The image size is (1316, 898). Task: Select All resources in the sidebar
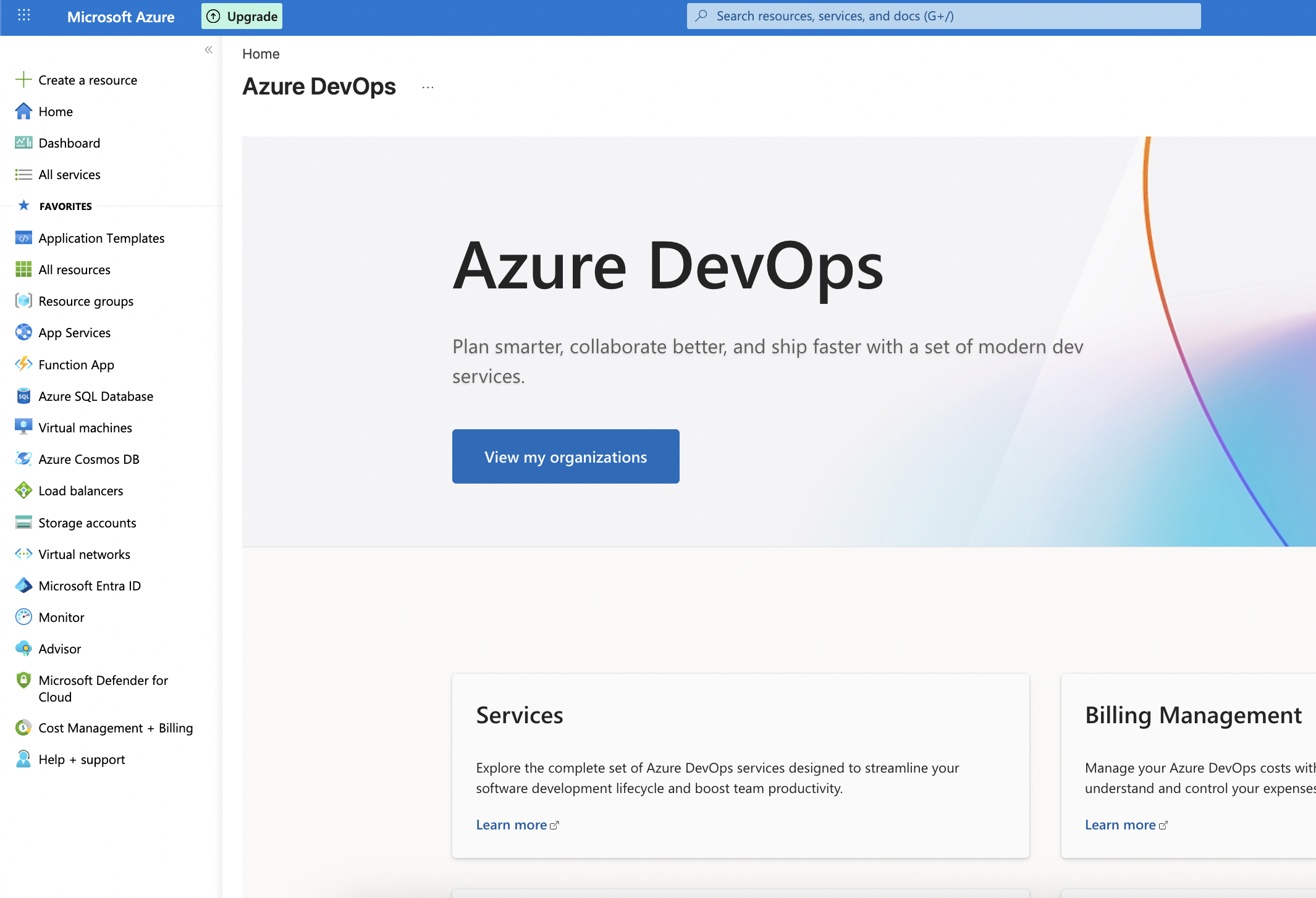(74, 270)
